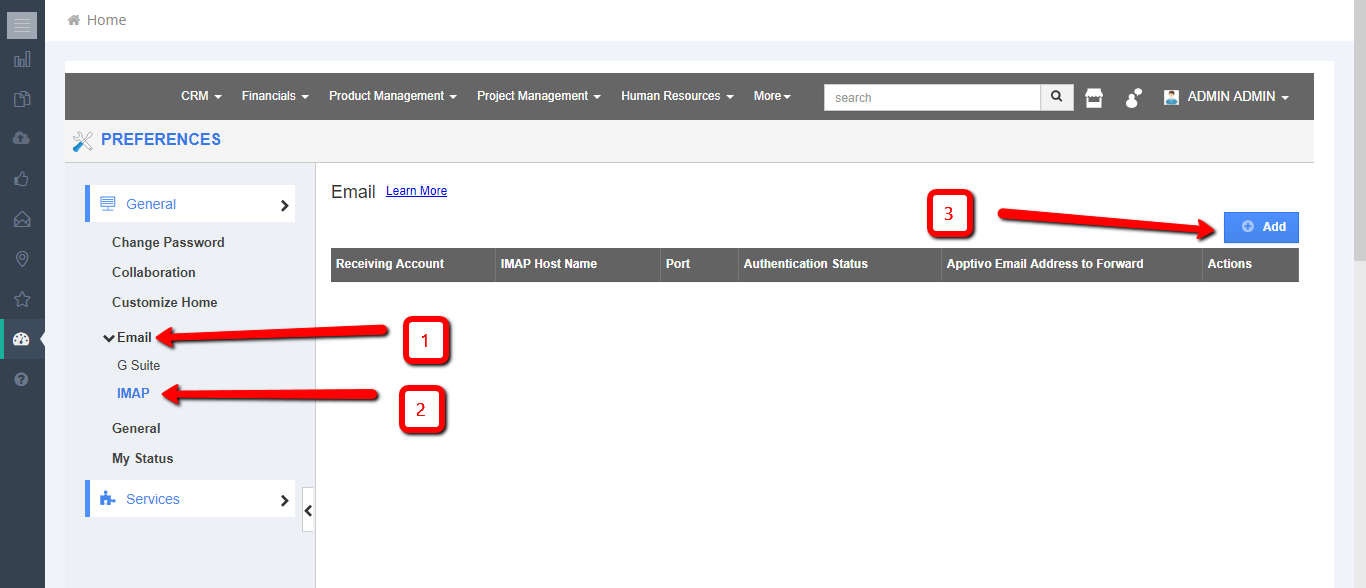Open the cloud upload sidebar icon
This screenshot has height=588, width=1366.
point(22,138)
